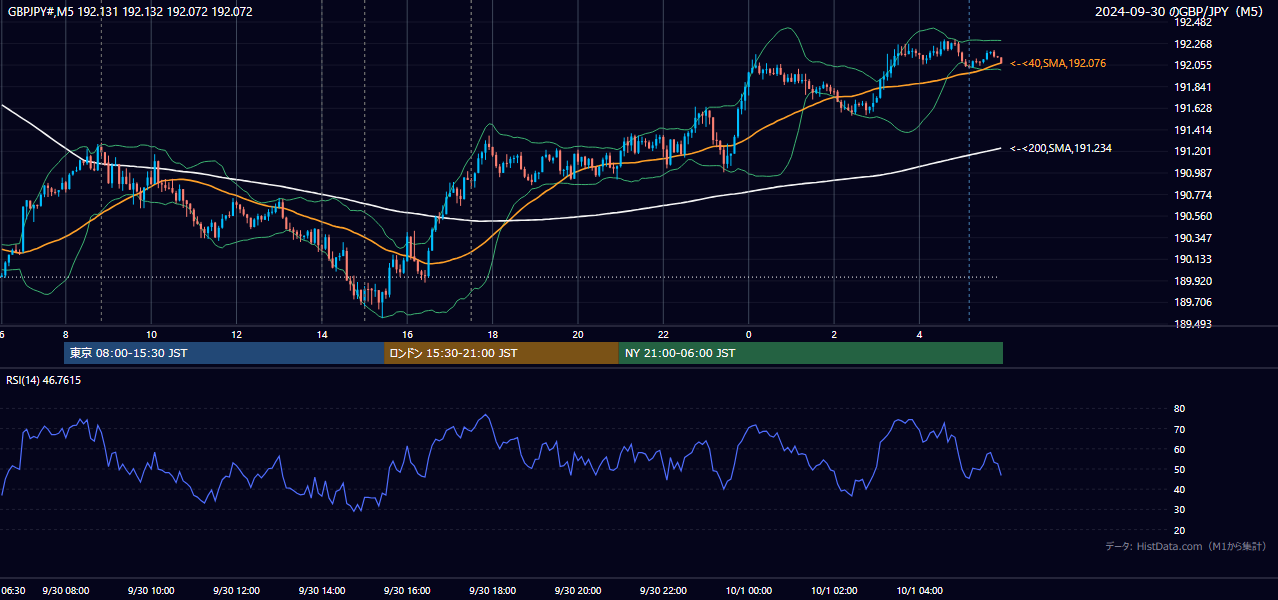Click hour label 16 under the price chart
1278x600 pixels.
tap(407, 334)
